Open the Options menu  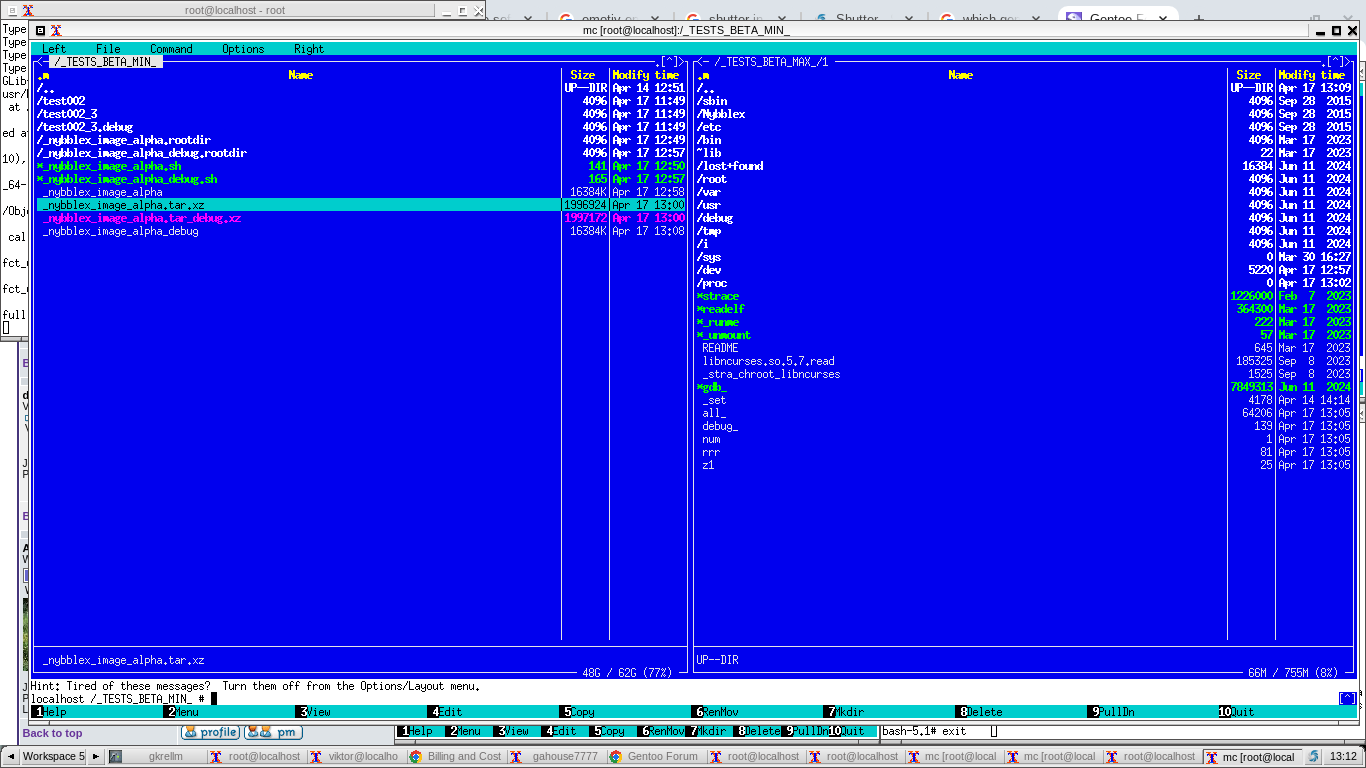tap(243, 49)
